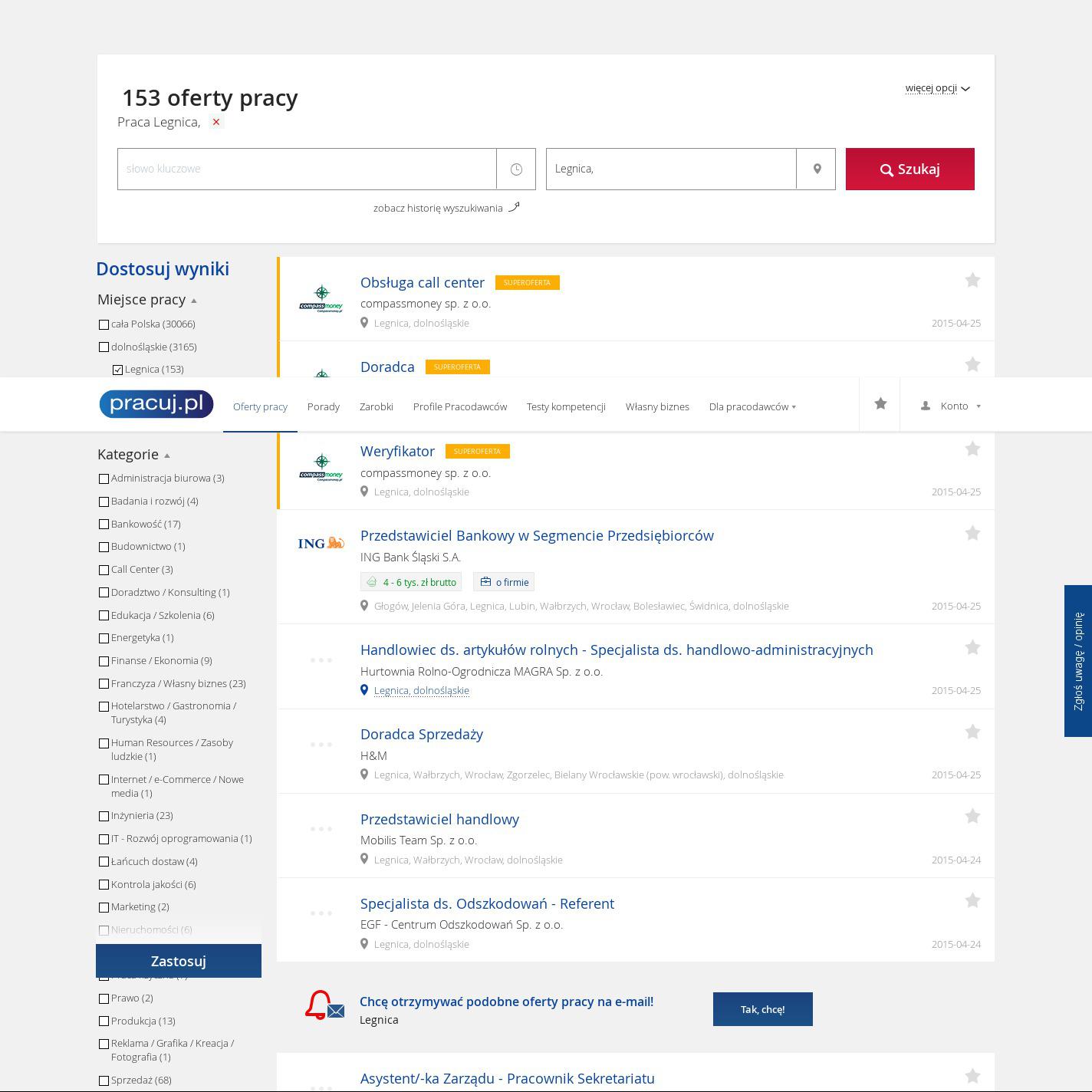This screenshot has height=1092, width=1092.
Task: Click the ING Bank logo
Action: click(321, 543)
